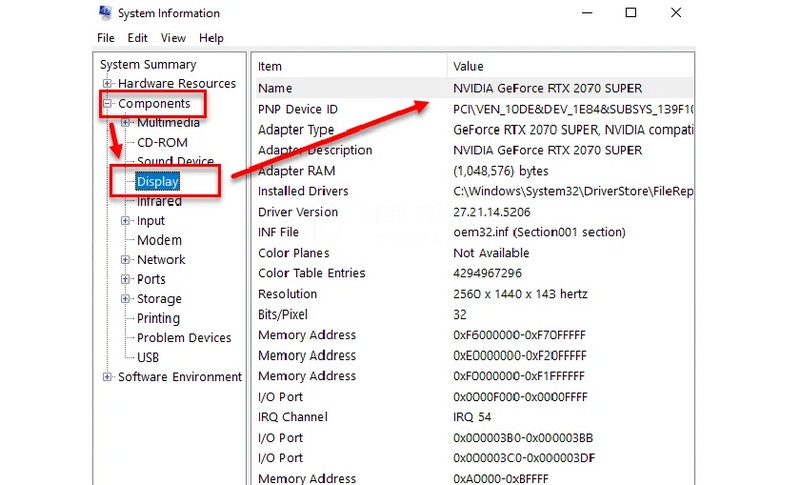Select the Driver Version row
This screenshot has height=485, width=800.
(x=298, y=212)
